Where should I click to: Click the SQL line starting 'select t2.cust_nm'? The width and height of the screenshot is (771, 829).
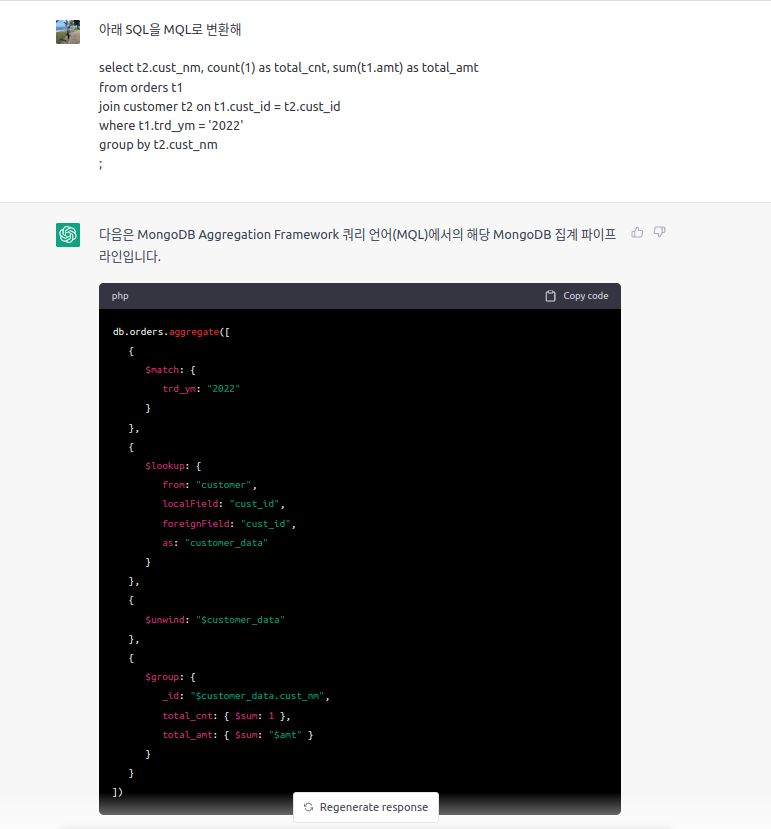[289, 68]
